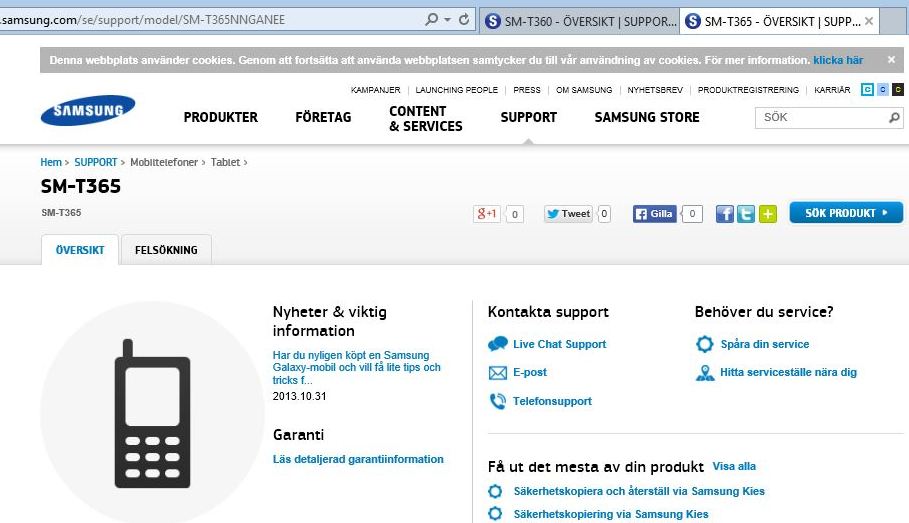Open PRODUKTER main menu
The height and width of the screenshot is (523, 909).
tap(220, 117)
